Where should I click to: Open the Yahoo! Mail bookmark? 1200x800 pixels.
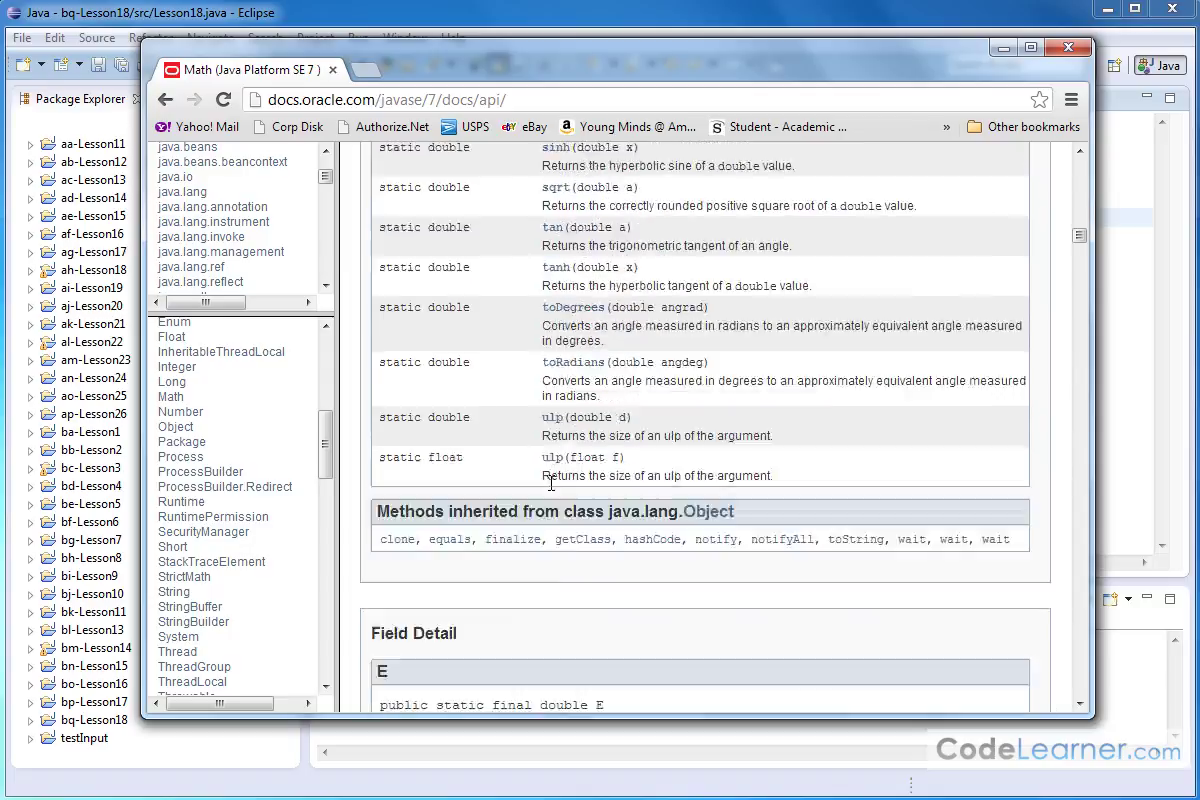pos(197,127)
